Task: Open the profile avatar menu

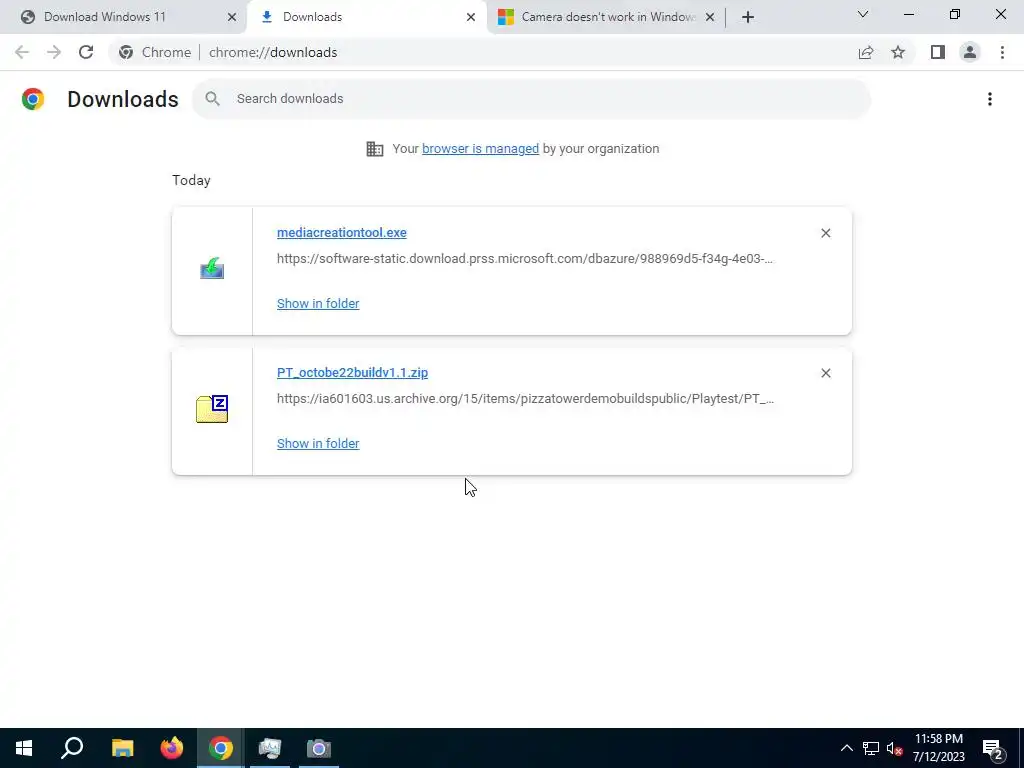Action: 970,52
